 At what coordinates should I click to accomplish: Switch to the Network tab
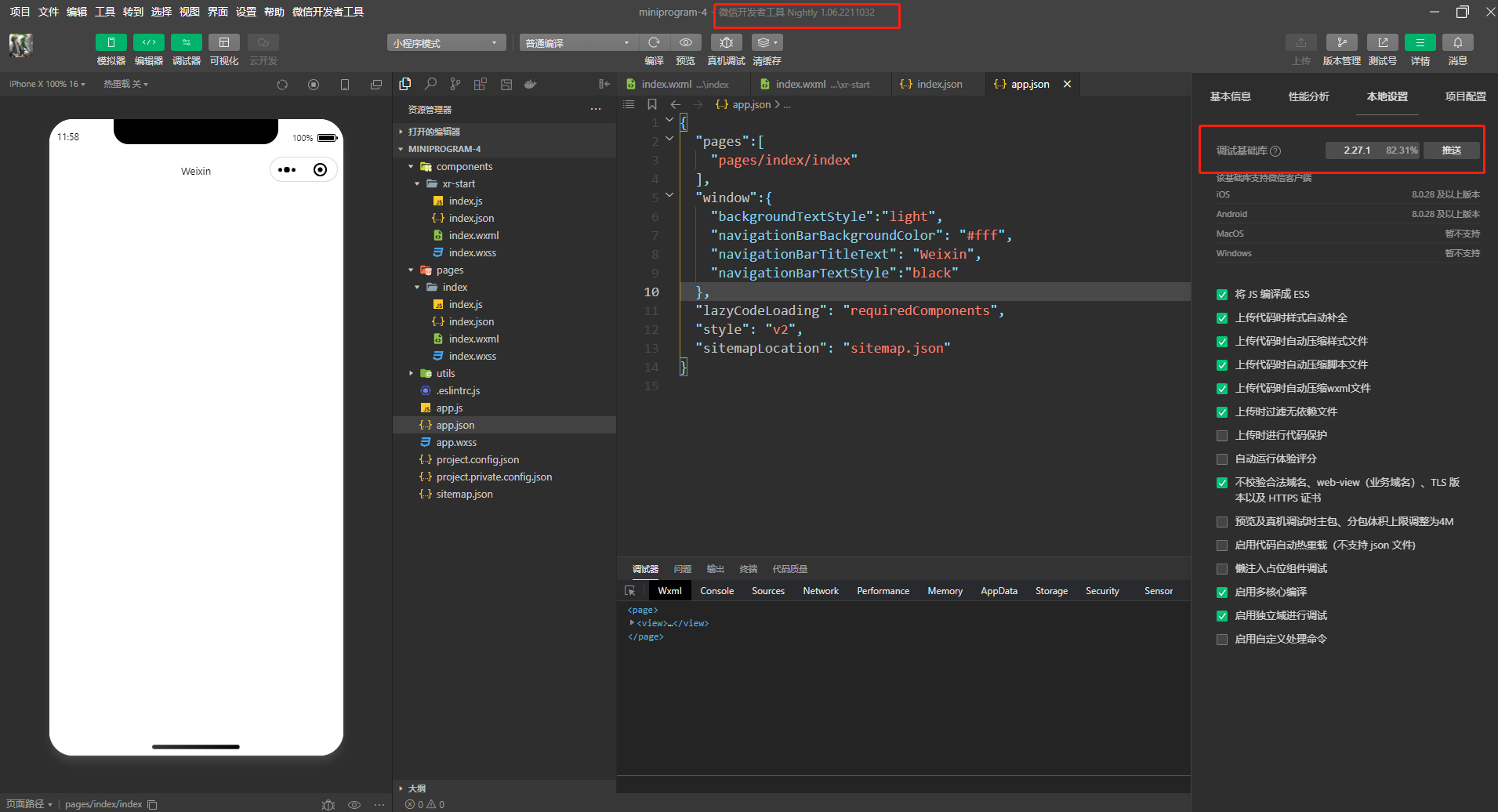[821, 591]
